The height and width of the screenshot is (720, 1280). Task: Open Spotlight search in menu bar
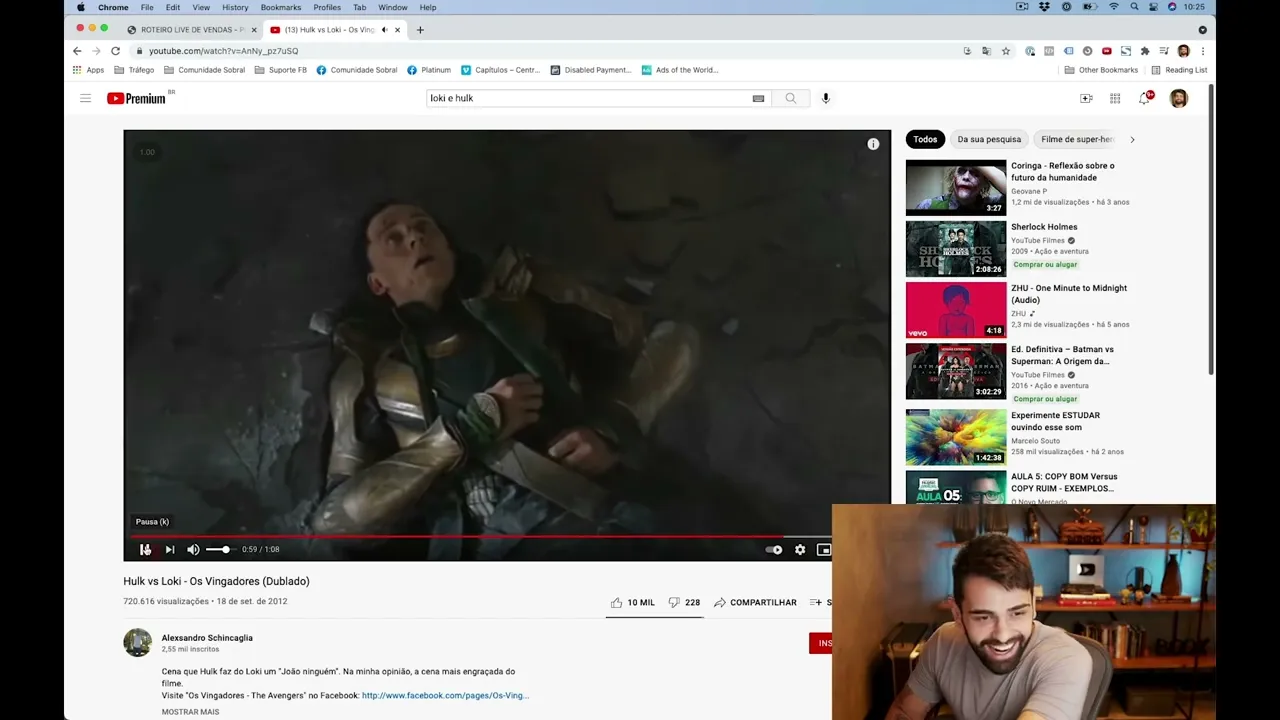1134,7
